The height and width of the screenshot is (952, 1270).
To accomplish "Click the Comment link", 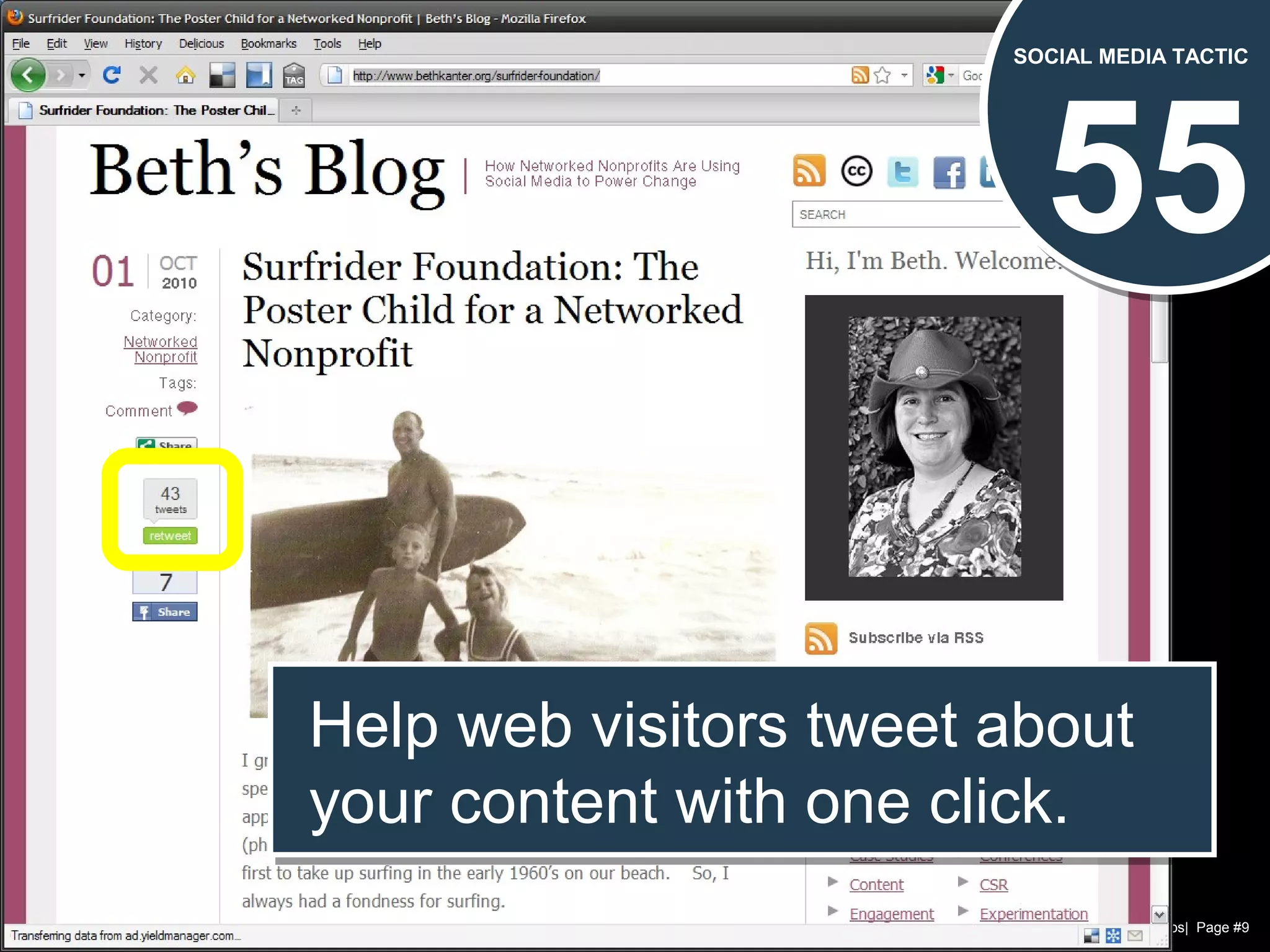I will (x=138, y=411).
